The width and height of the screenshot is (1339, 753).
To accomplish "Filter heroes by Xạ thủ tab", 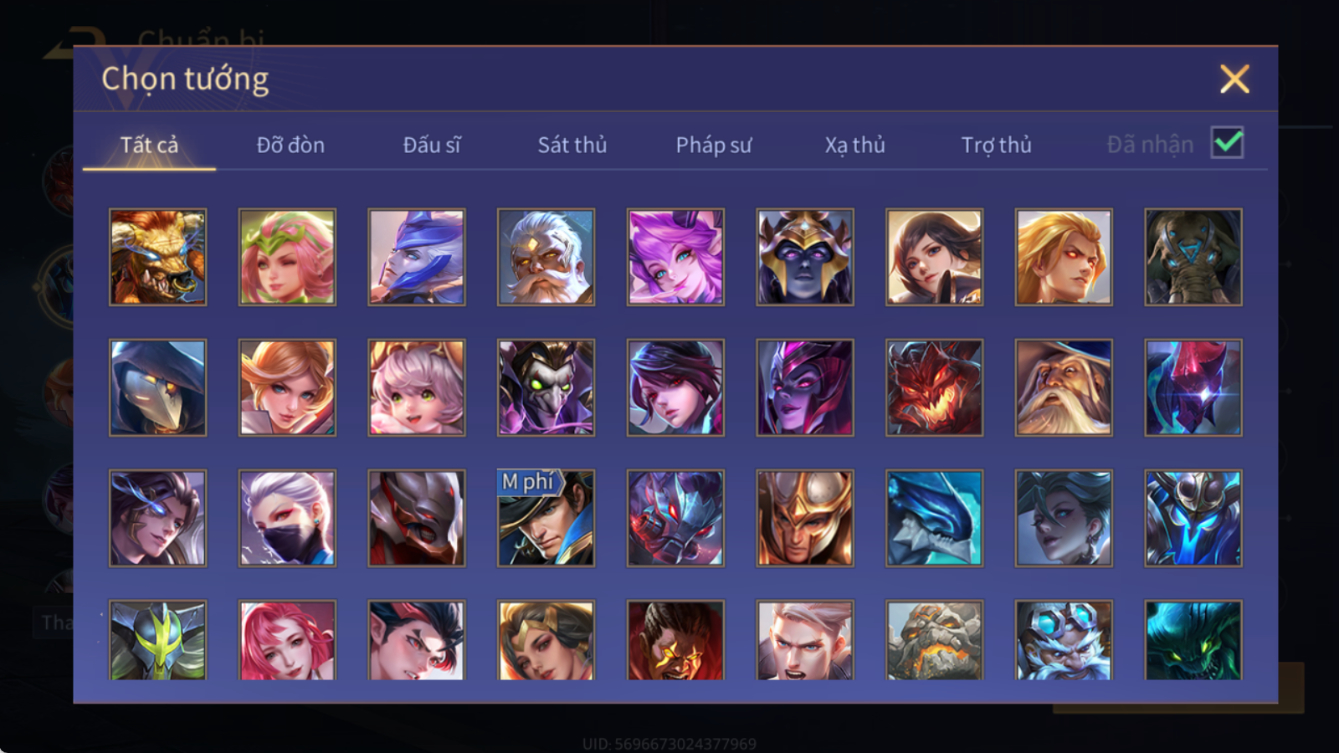I will [x=855, y=145].
